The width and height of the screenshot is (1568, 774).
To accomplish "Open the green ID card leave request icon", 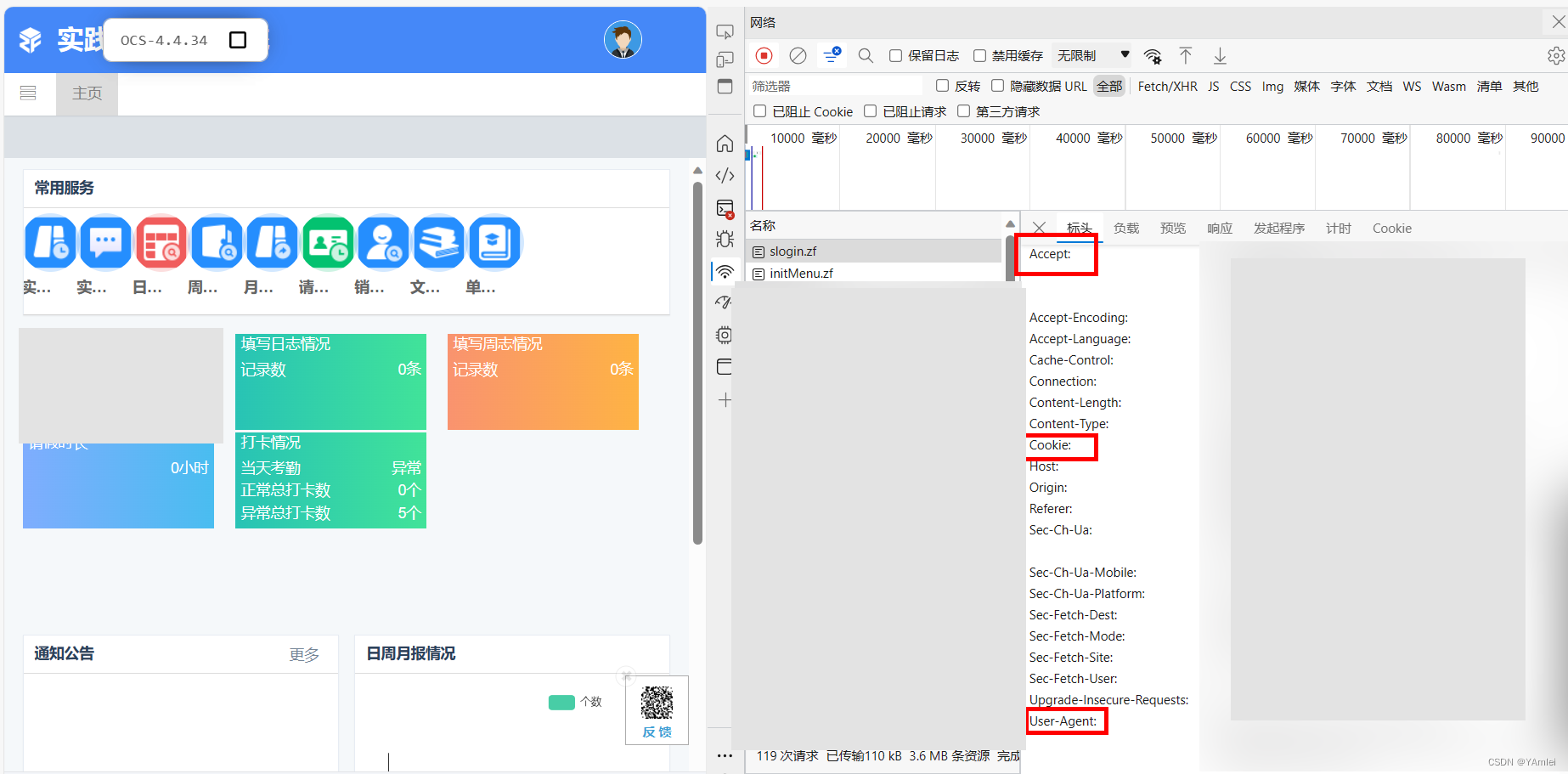I will (328, 243).
